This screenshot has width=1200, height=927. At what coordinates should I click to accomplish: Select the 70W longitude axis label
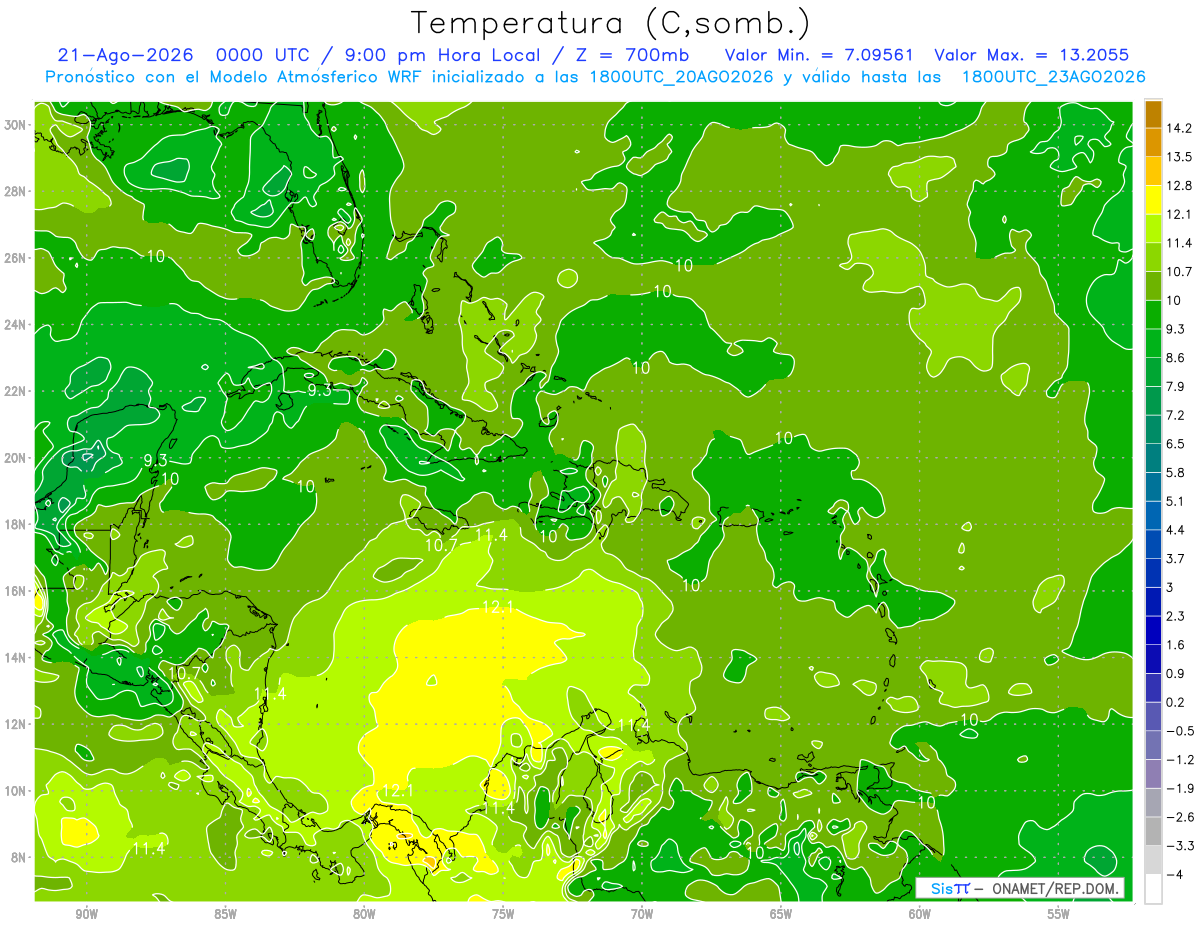click(642, 914)
